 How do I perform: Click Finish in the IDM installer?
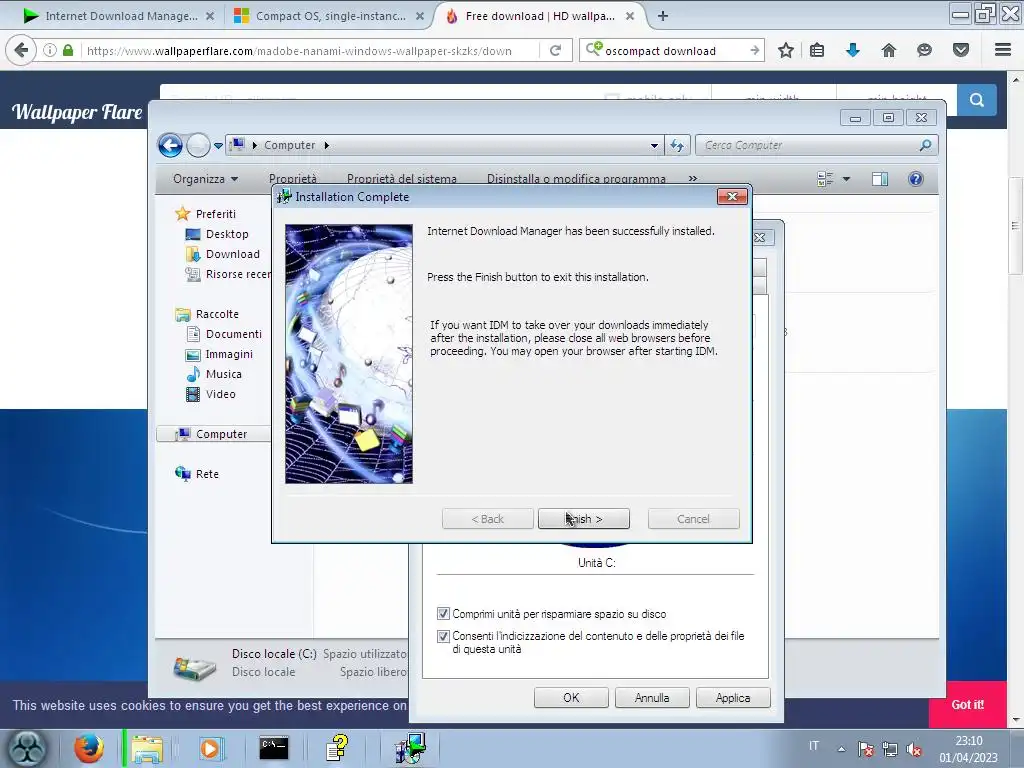click(x=583, y=519)
